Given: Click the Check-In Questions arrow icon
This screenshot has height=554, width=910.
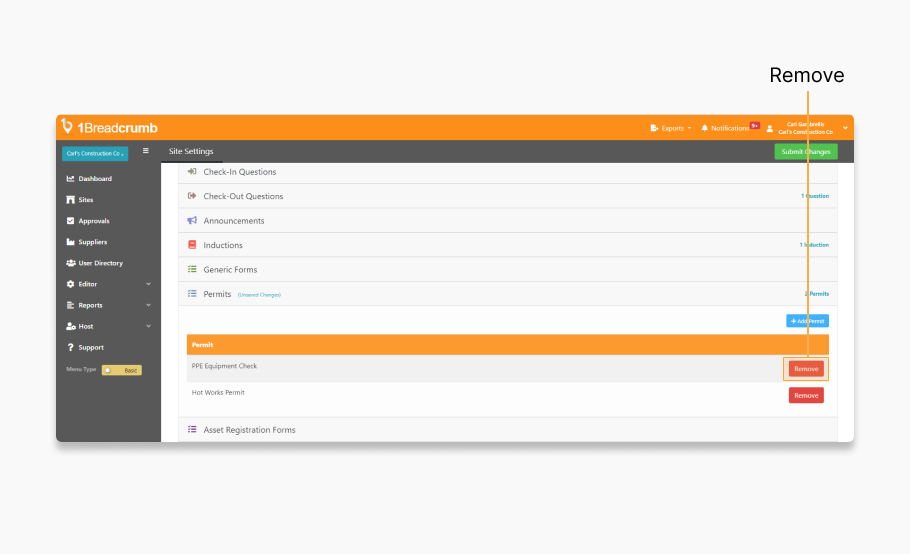Looking at the screenshot, I should click(x=192, y=172).
